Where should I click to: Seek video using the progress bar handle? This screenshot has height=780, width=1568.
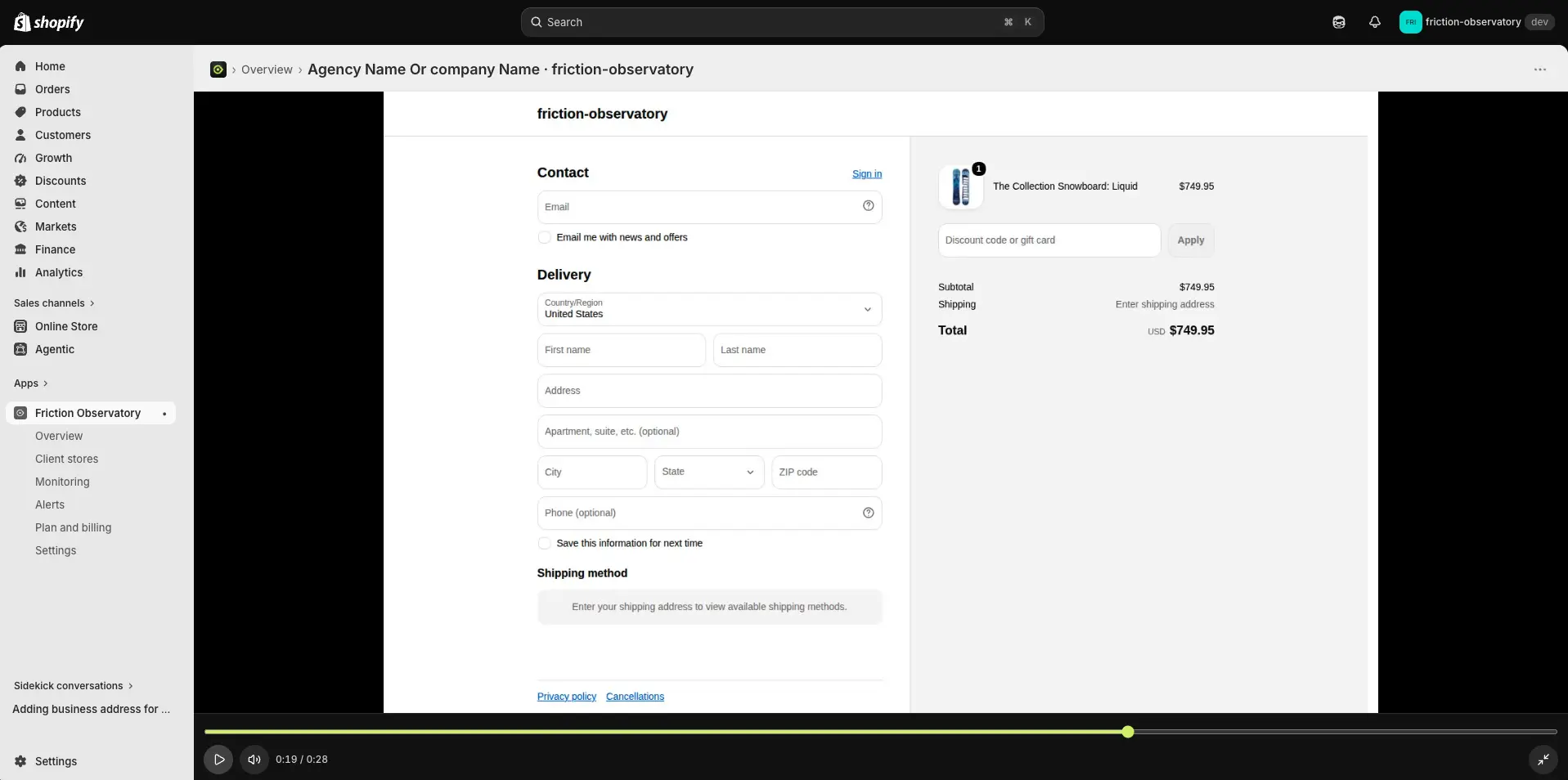click(1128, 732)
